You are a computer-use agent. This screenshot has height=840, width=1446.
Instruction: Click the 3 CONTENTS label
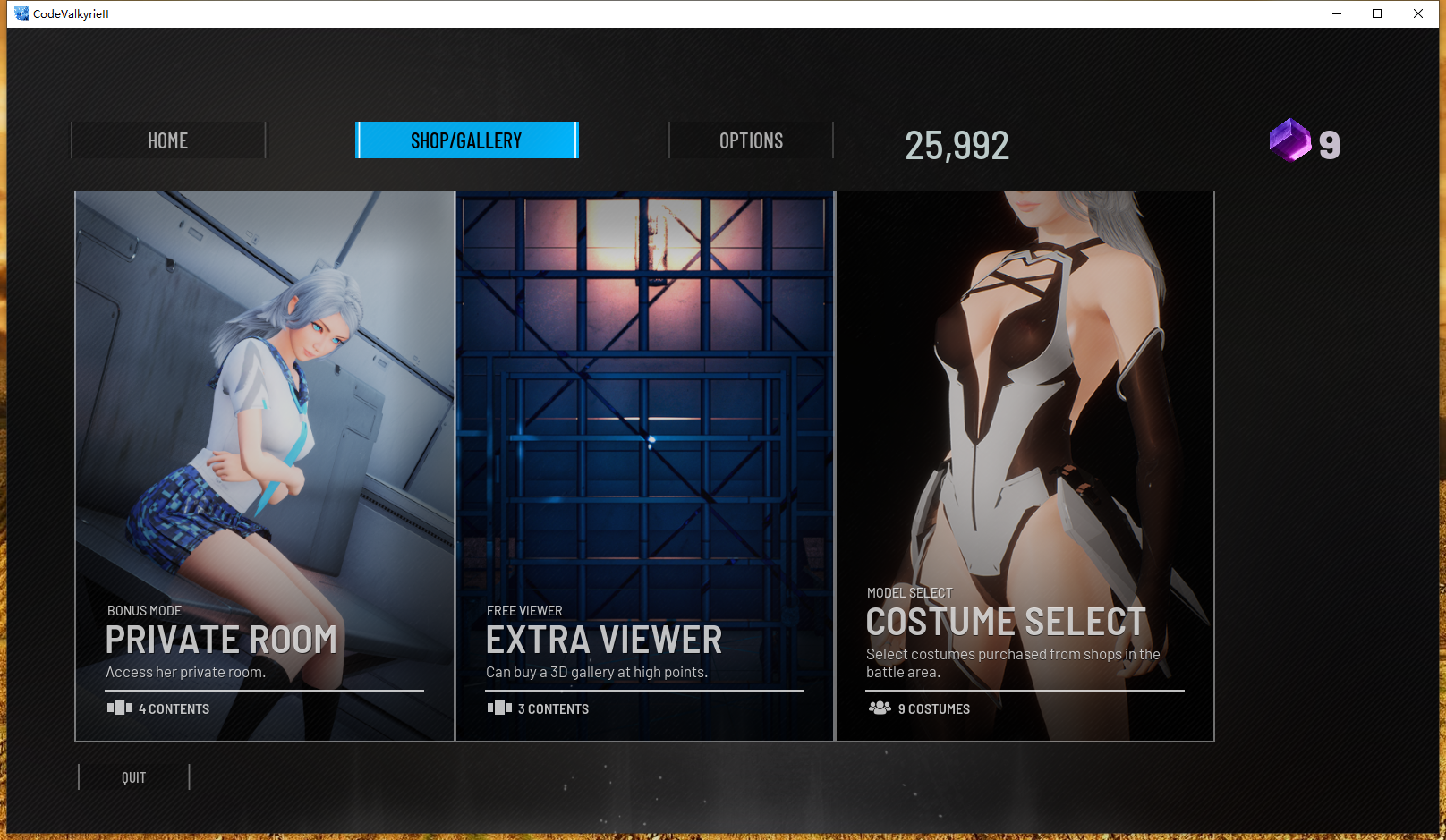pyautogui.click(x=554, y=708)
